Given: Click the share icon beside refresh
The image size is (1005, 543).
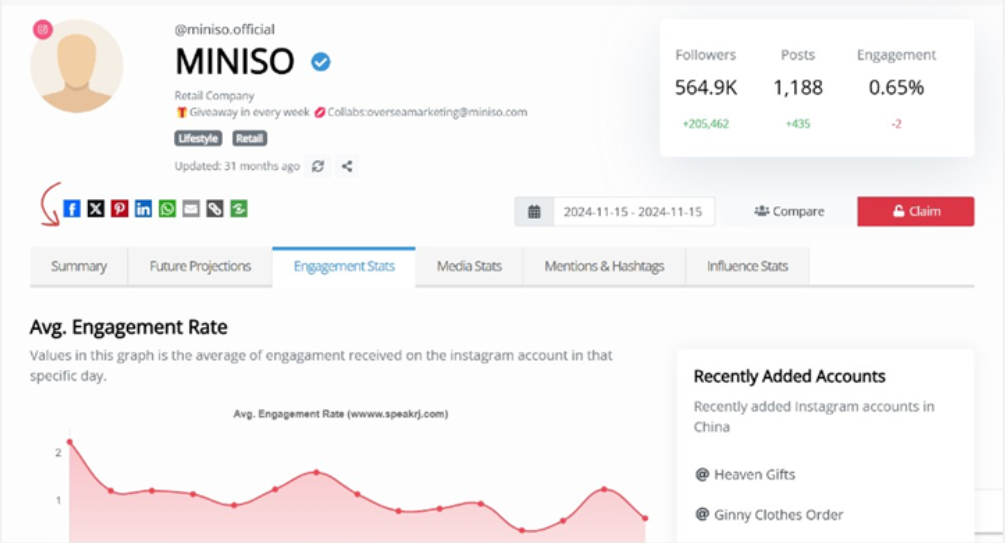Looking at the screenshot, I should [347, 167].
